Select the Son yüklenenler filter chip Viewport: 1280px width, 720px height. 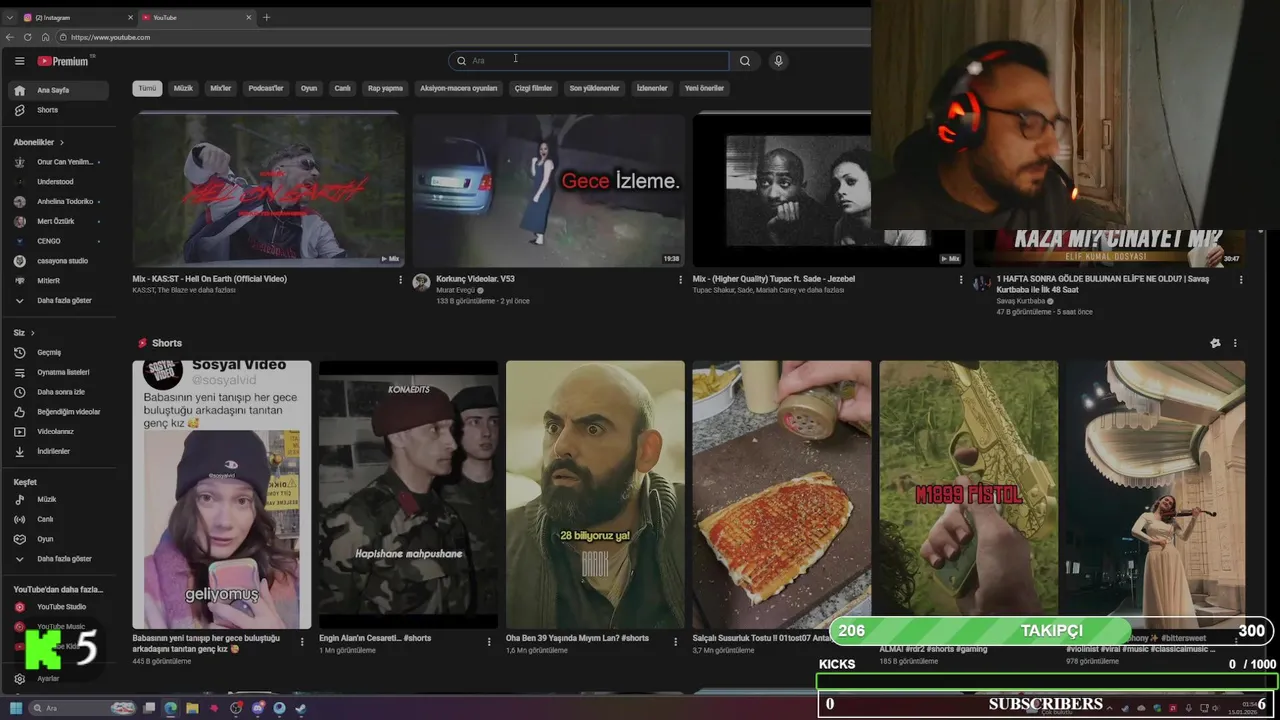(x=595, y=88)
